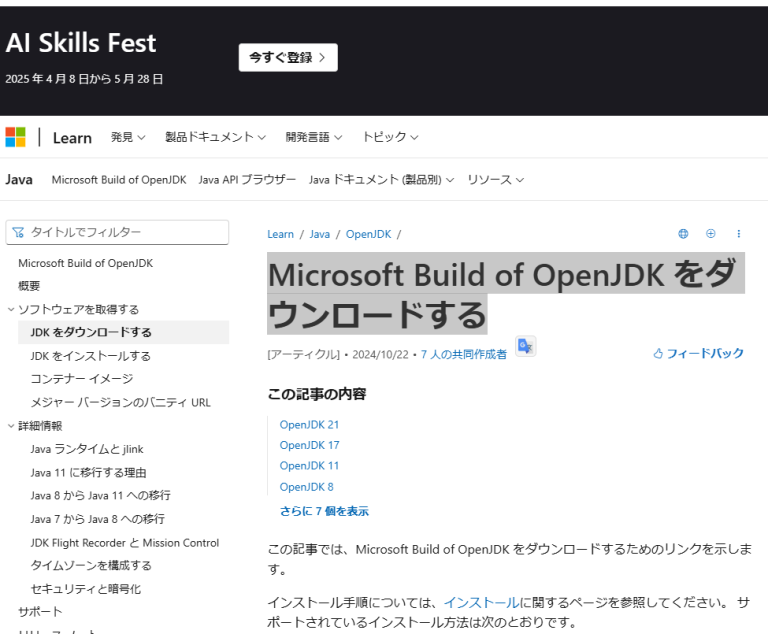Select セキュリティと暗号化 sidebar item
This screenshot has width=768, height=634.
(x=86, y=589)
